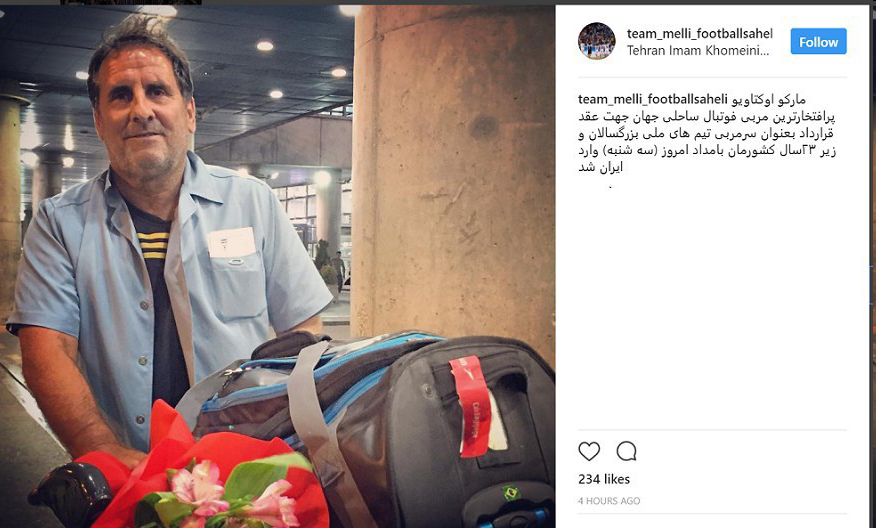The image size is (876, 528).
Task: Open the 4 HOURS AGO timestamp permalink
Action: 609,501
